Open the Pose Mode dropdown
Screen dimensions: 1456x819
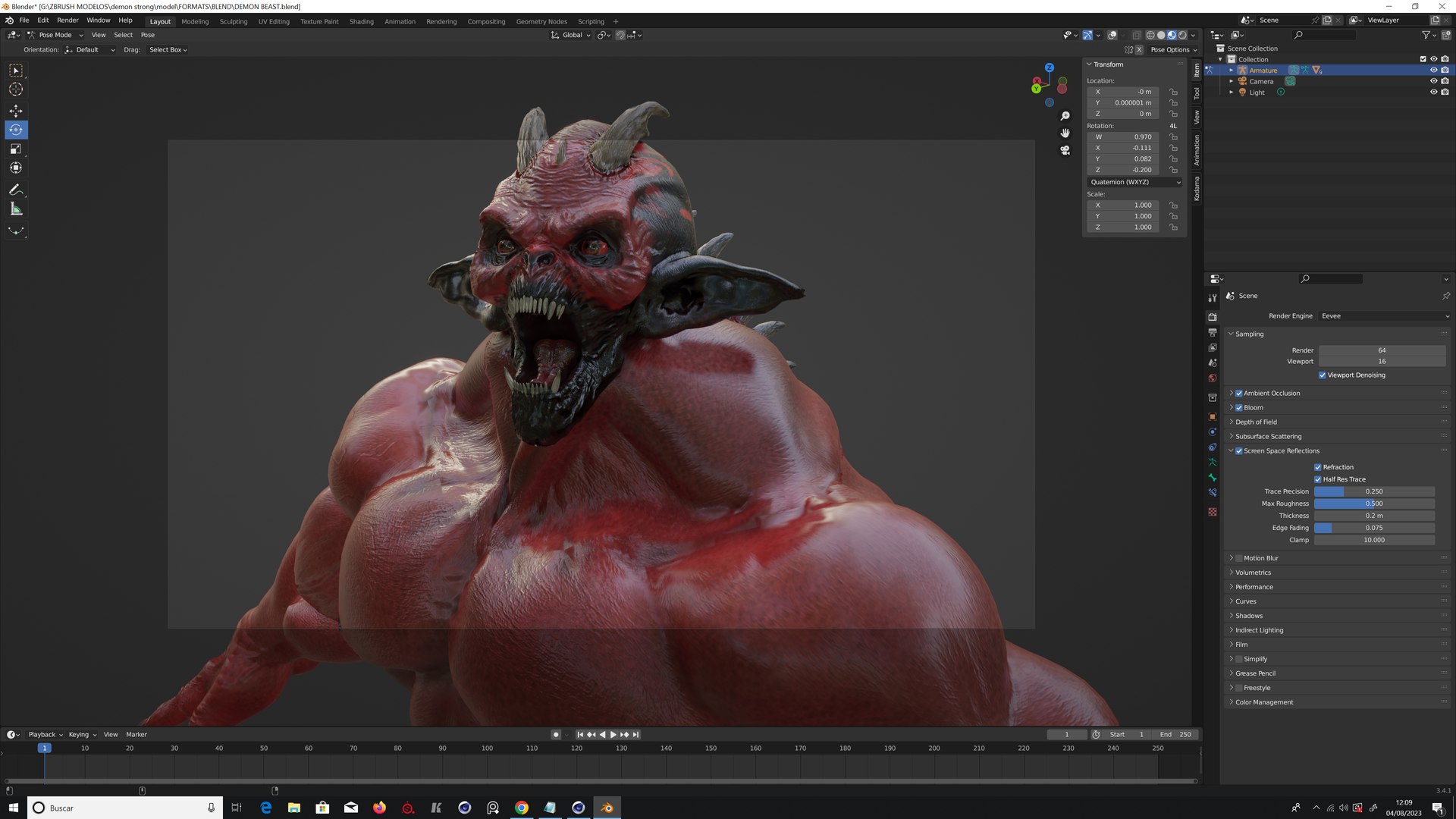click(x=55, y=35)
